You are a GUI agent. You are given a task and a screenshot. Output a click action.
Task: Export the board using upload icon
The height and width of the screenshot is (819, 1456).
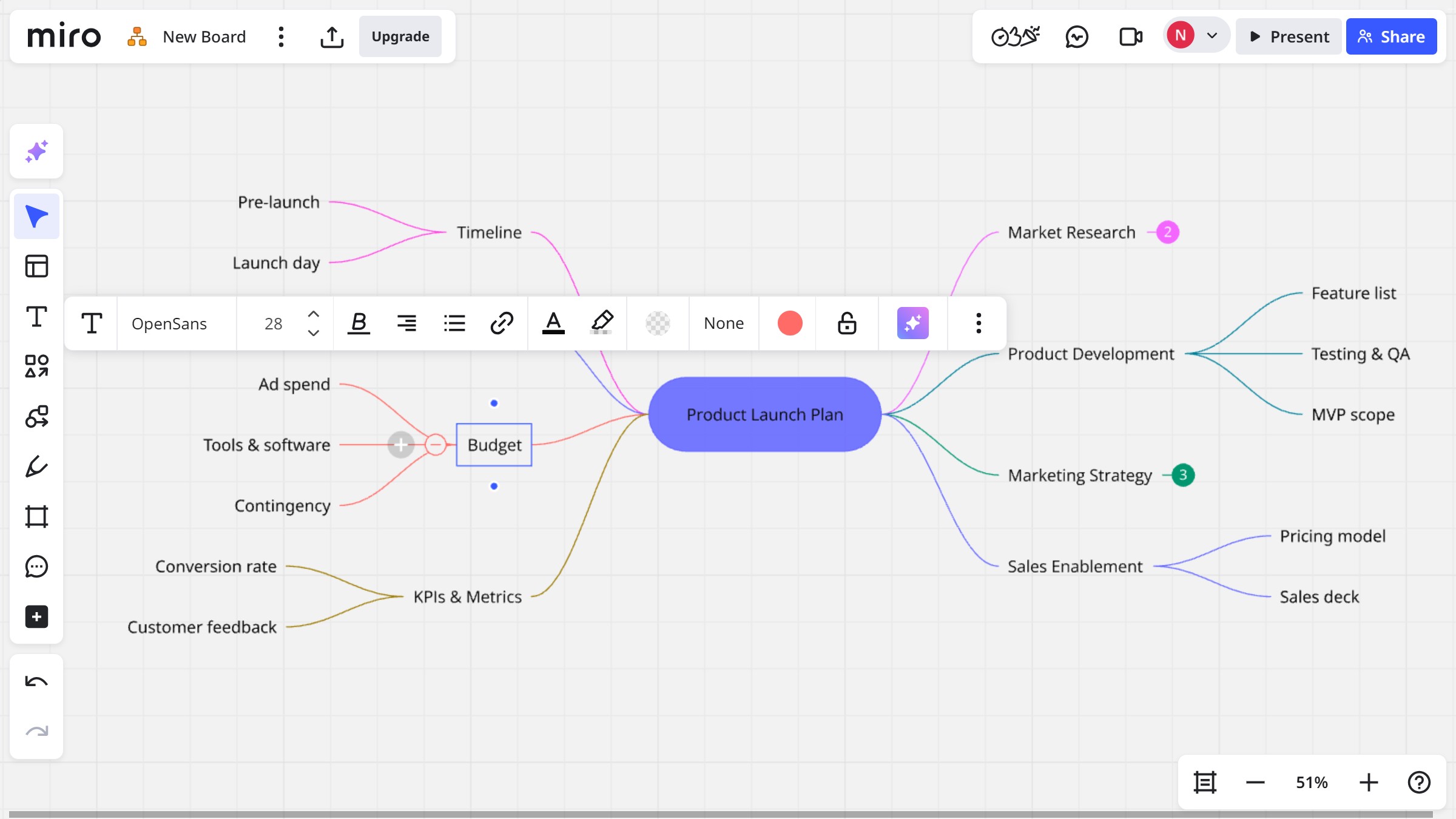[331, 37]
